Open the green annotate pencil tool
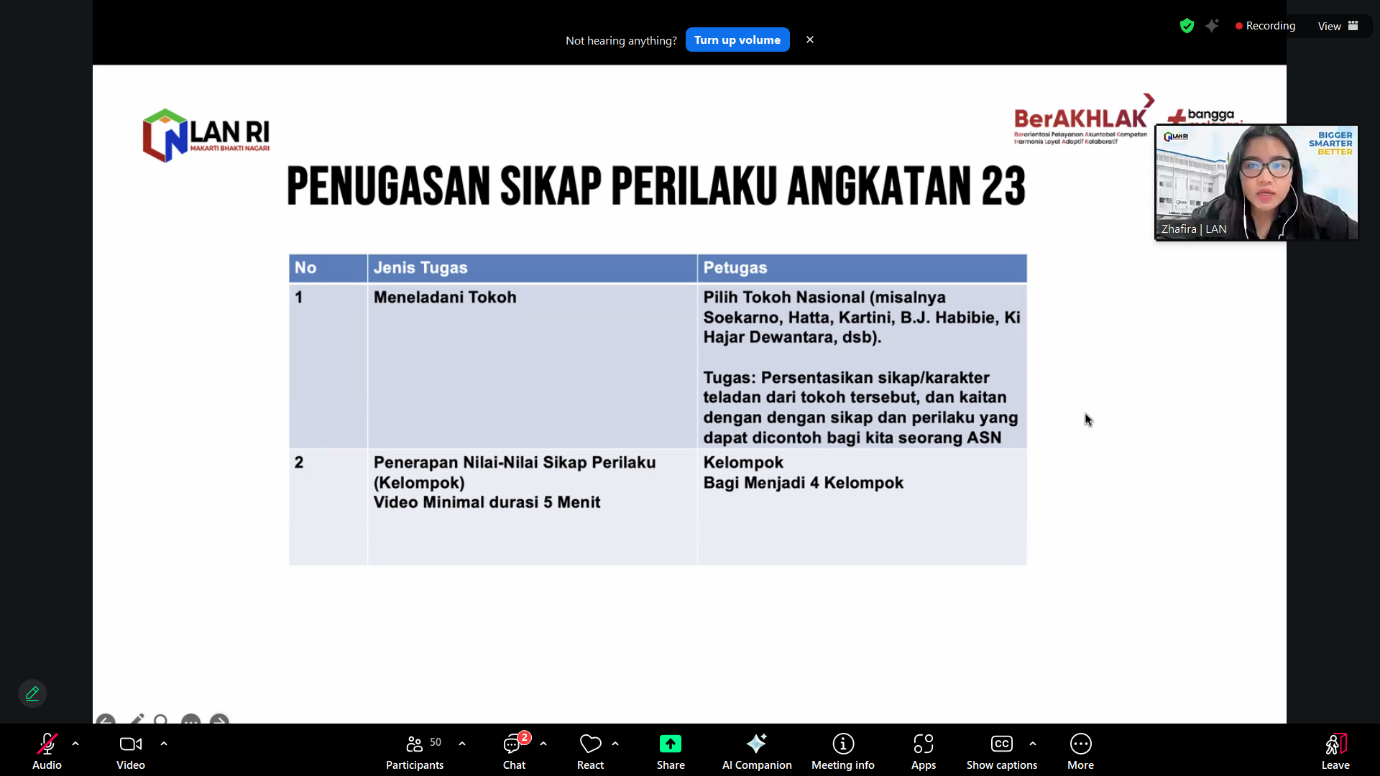Screen dimensions: 1380x776 point(33,694)
